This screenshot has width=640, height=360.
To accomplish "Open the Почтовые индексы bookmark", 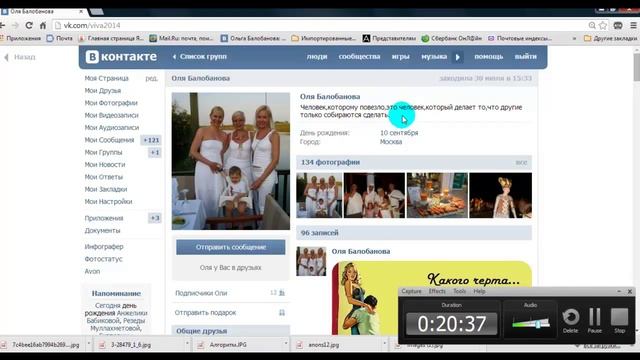I will pos(520,38).
